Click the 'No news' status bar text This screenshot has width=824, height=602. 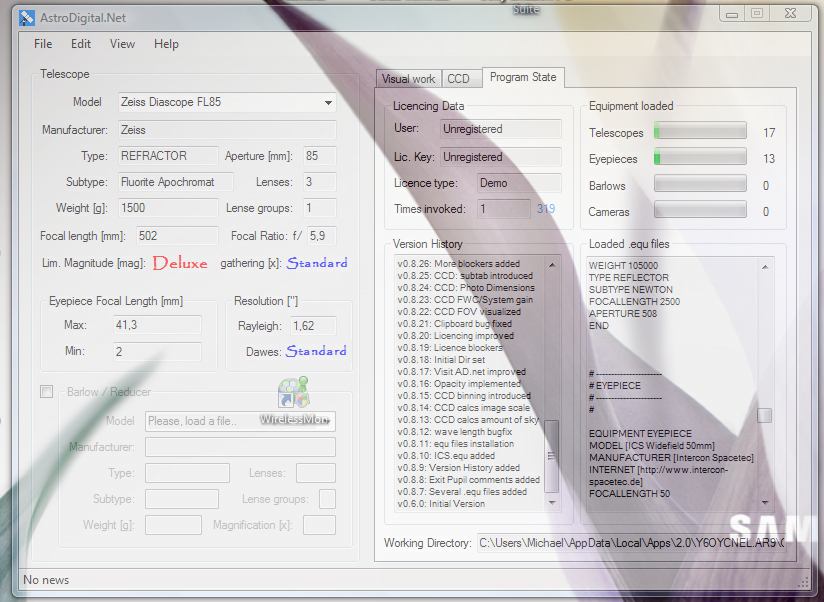point(46,580)
